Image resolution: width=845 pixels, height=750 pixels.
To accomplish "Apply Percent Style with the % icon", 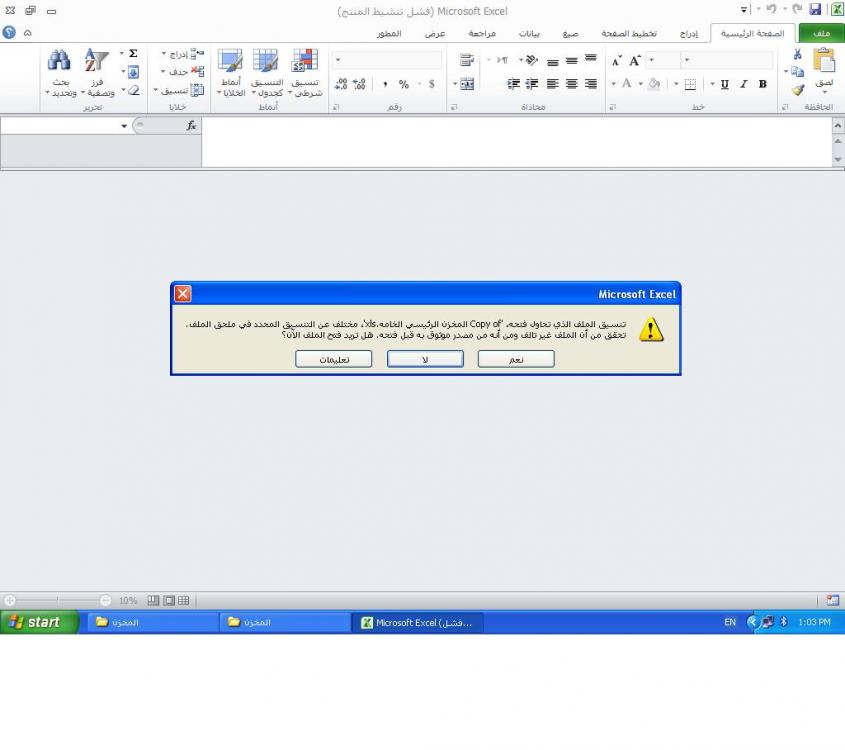I will (x=404, y=84).
